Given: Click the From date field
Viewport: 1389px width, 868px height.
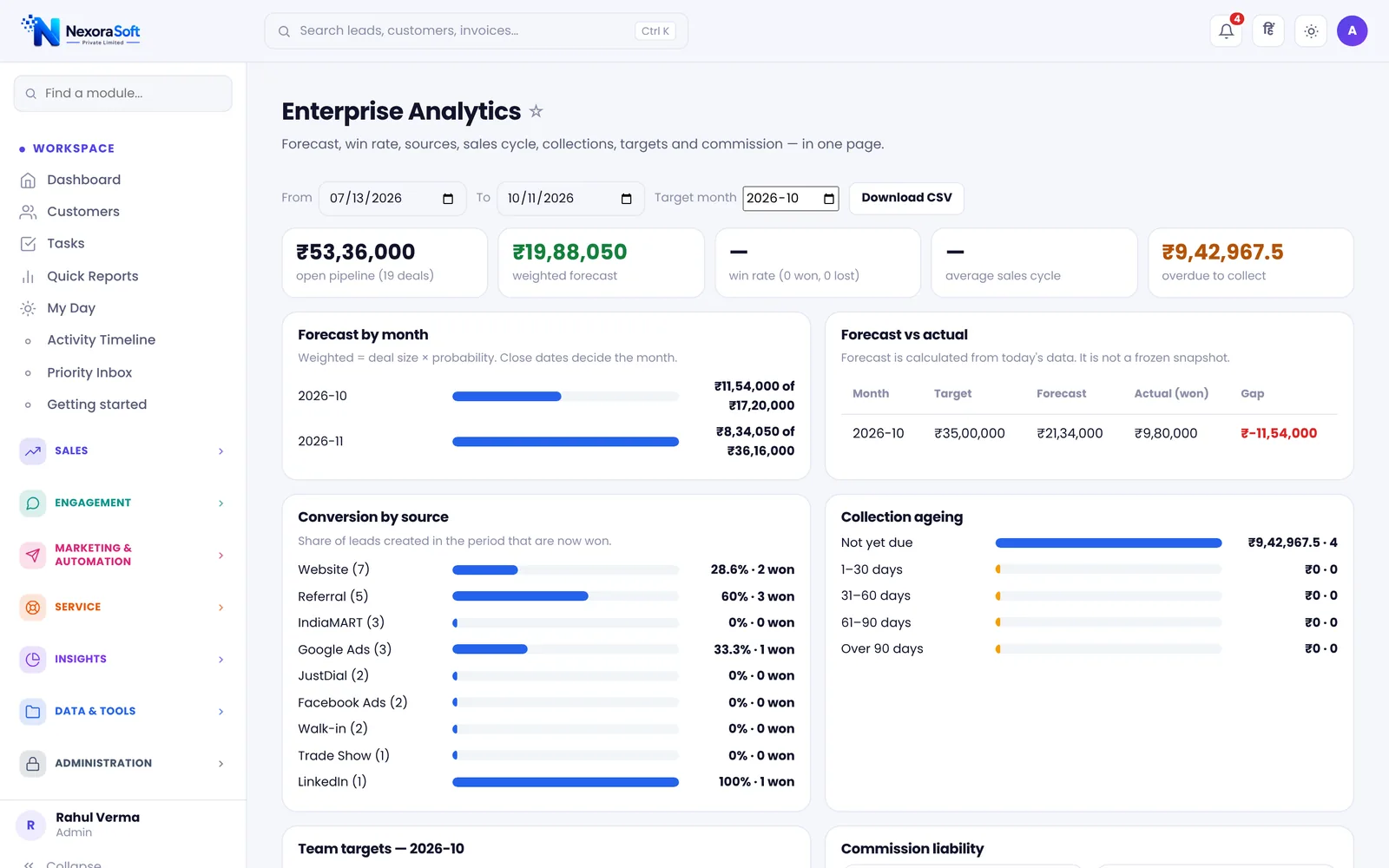Looking at the screenshot, I should click(392, 199).
